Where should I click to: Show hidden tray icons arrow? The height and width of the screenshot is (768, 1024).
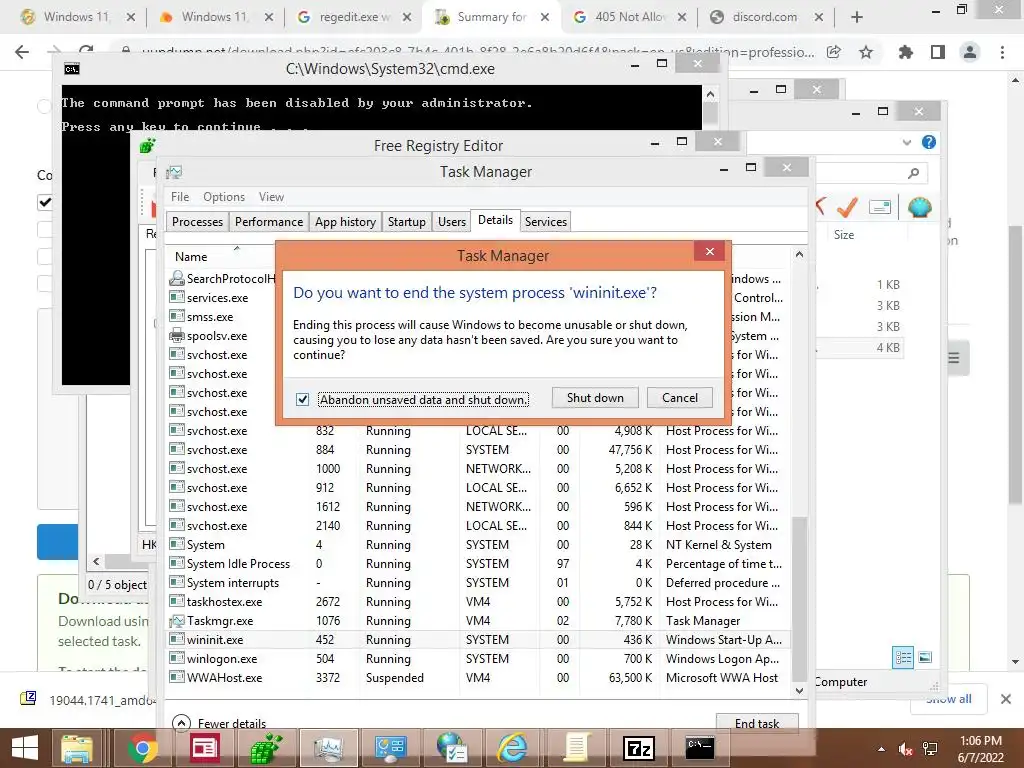[x=882, y=749]
